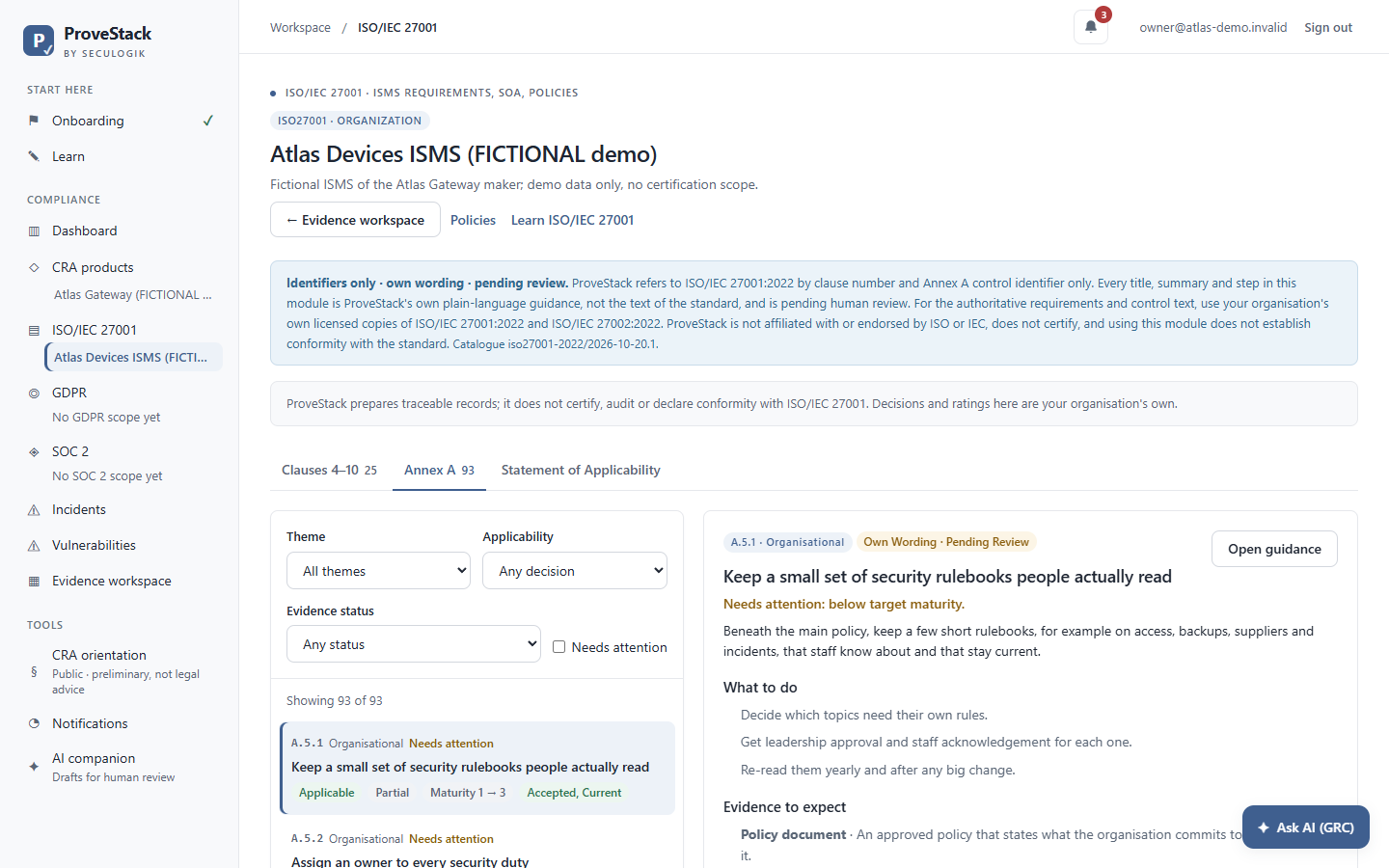The image size is (1389, 868).
Task: Click the Open guidance button
Action: click(x=1274, y=549)
